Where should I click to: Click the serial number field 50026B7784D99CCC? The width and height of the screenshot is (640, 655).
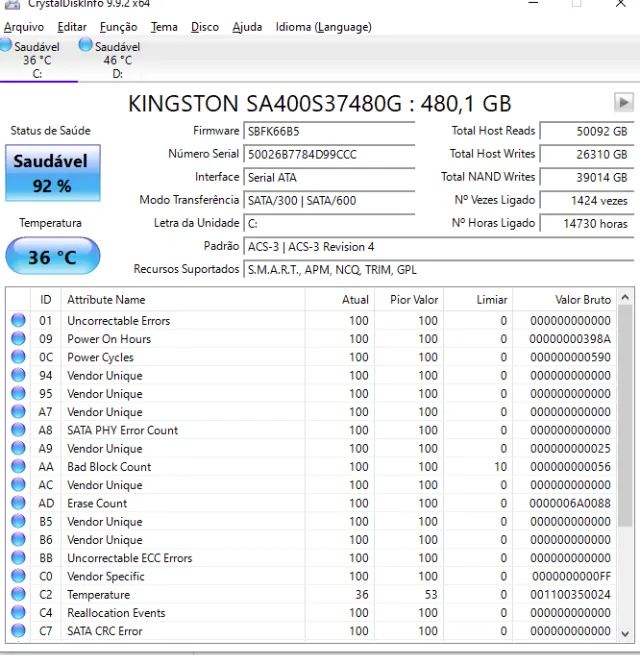coord(329,154)
